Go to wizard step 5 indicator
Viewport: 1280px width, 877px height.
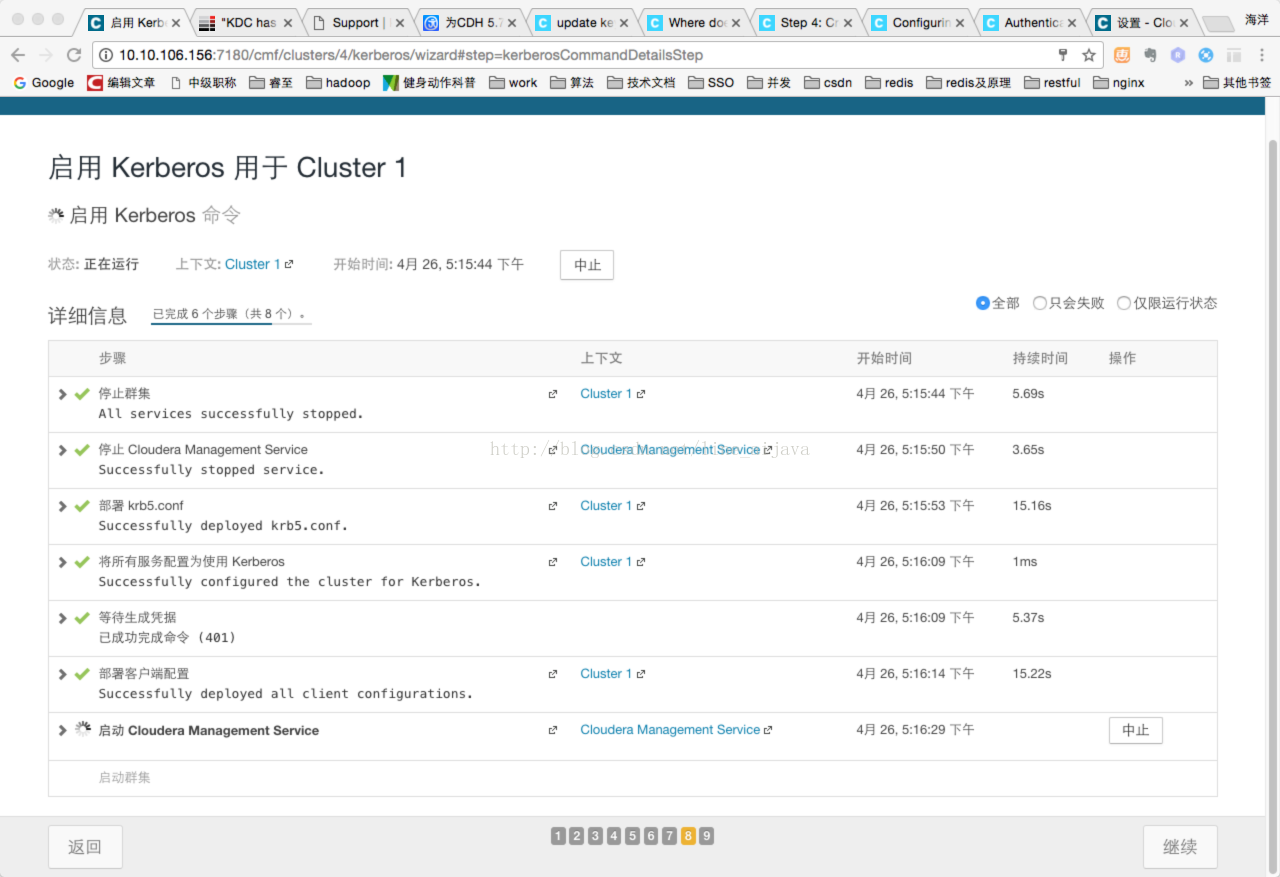(632, 836)
